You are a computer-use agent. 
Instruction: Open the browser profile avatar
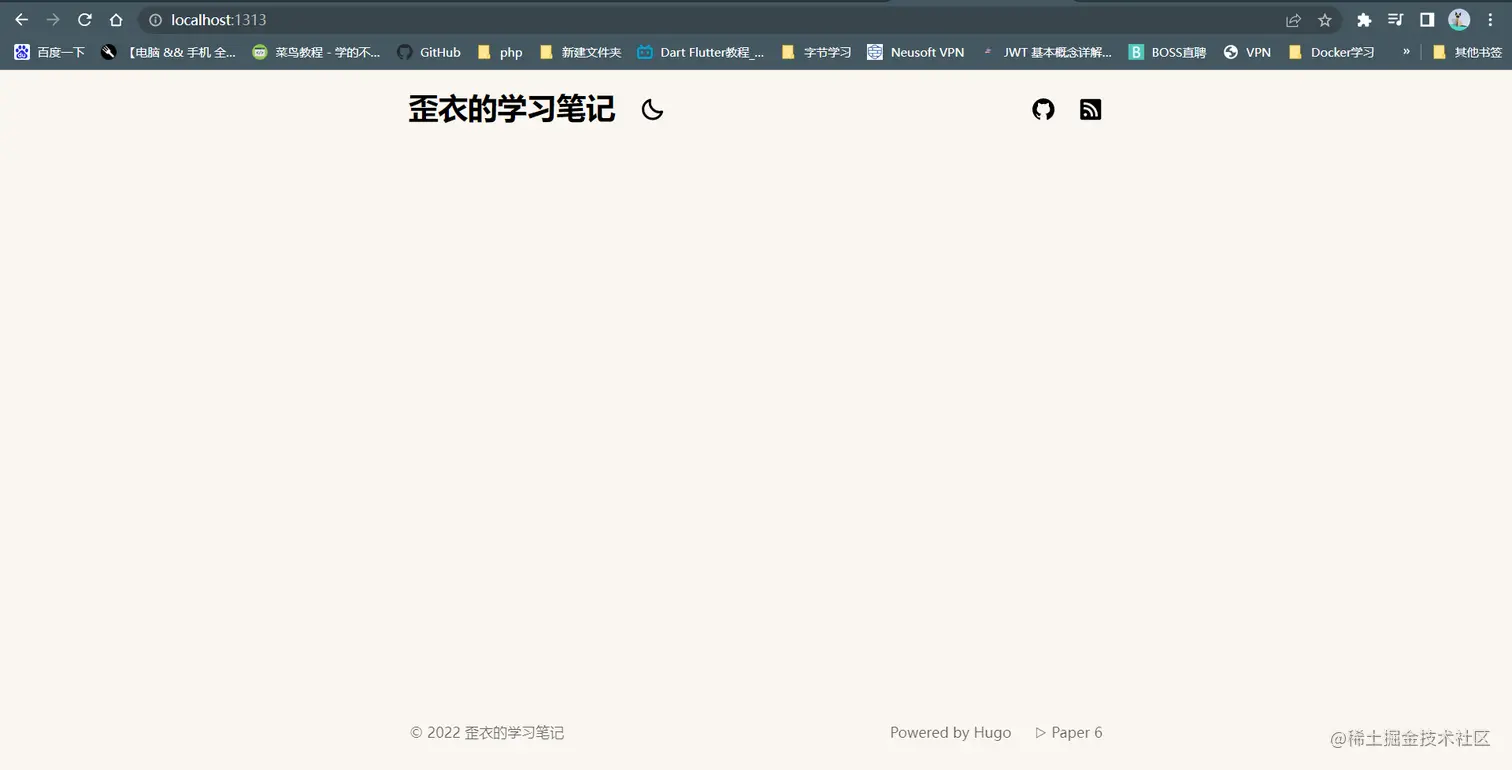pyautogui.click(x=1459, y=19)
